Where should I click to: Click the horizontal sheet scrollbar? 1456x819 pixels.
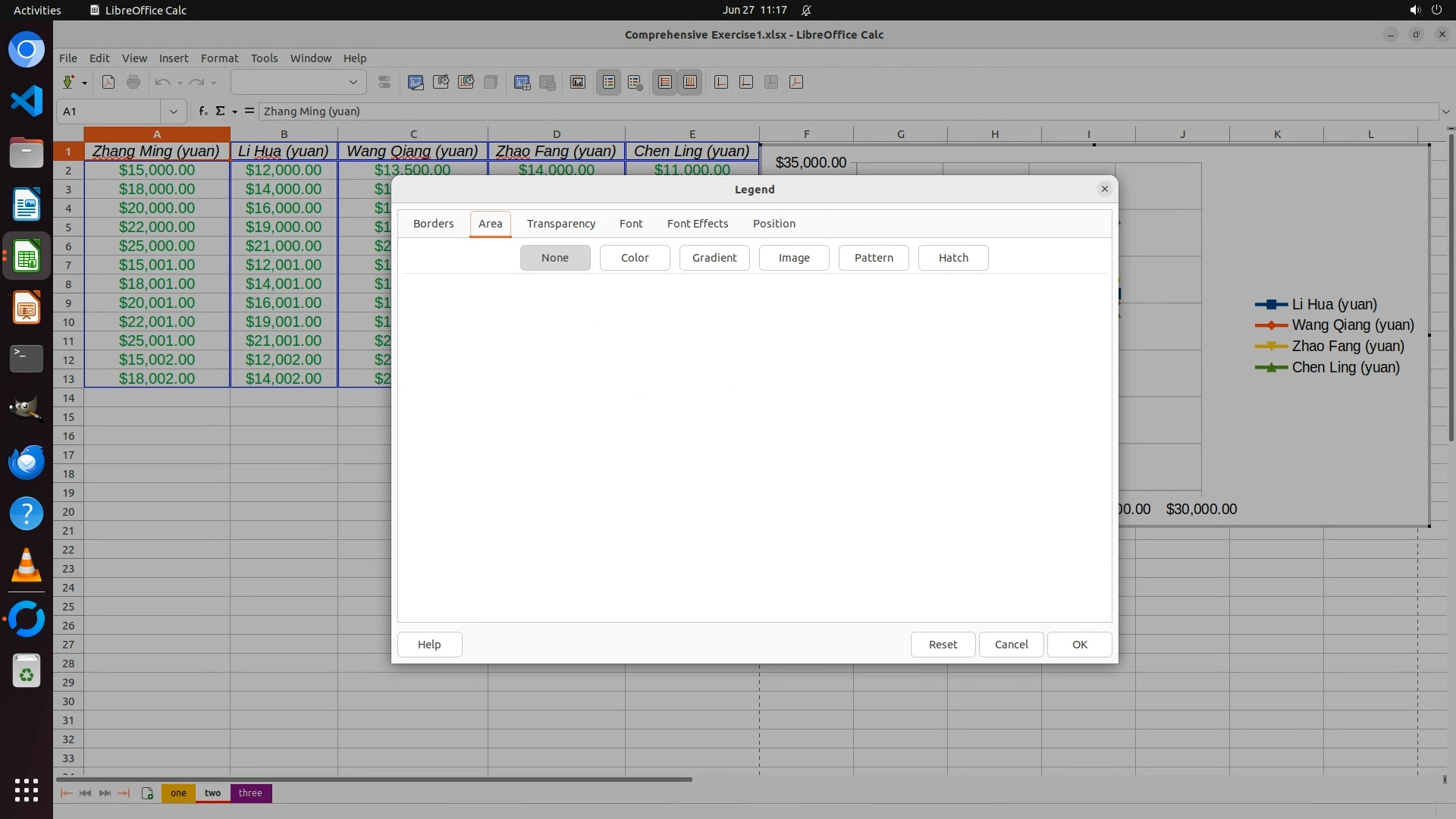[373, 779]
